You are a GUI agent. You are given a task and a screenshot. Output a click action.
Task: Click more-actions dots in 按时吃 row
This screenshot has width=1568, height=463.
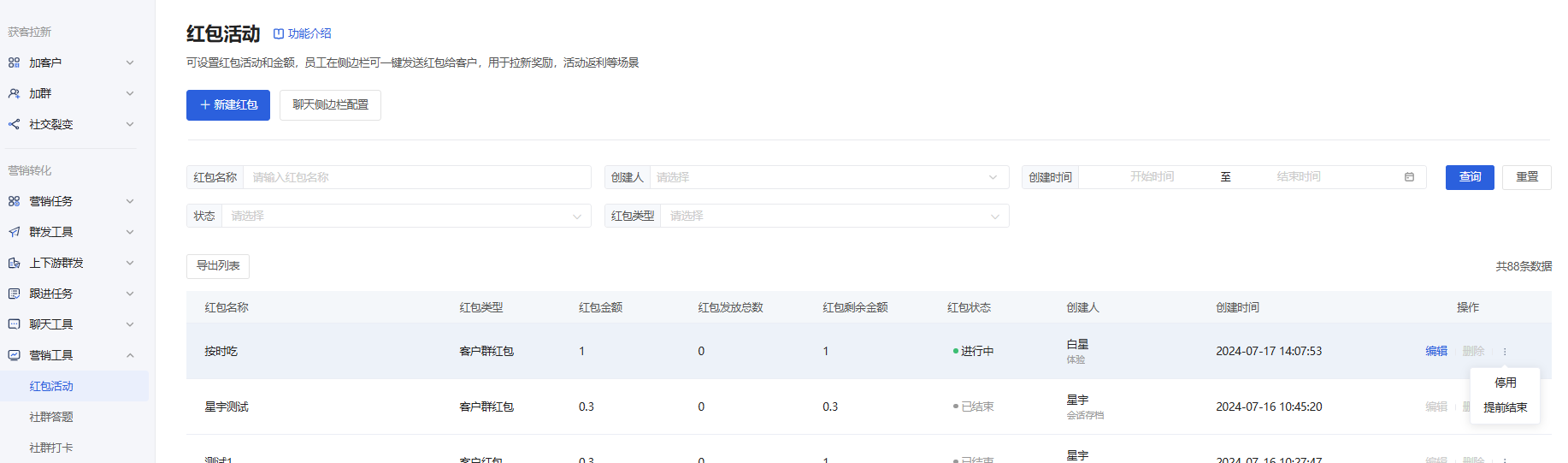coord(1505,351)
